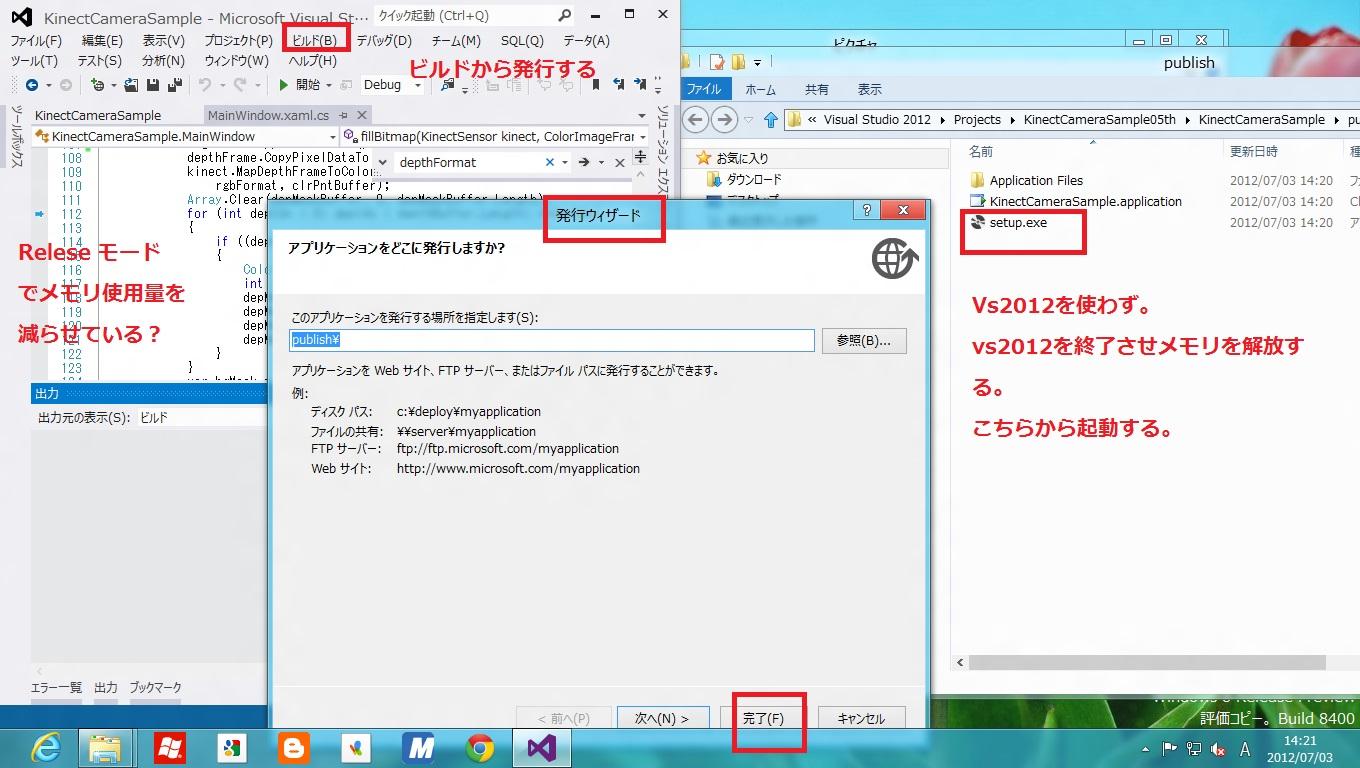Click キャンセル in the publish wizard
Screen dimensions: 1360x768
click(x=861, y=719)
